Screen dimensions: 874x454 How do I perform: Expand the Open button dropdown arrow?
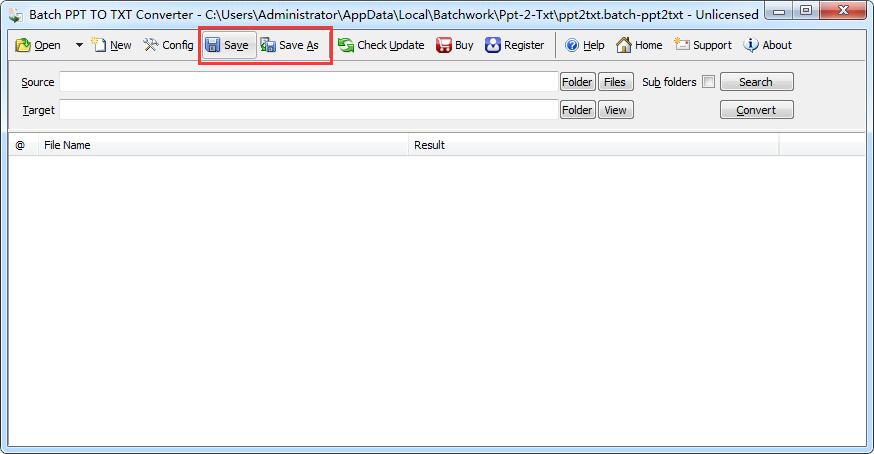[x=79, y=45]
